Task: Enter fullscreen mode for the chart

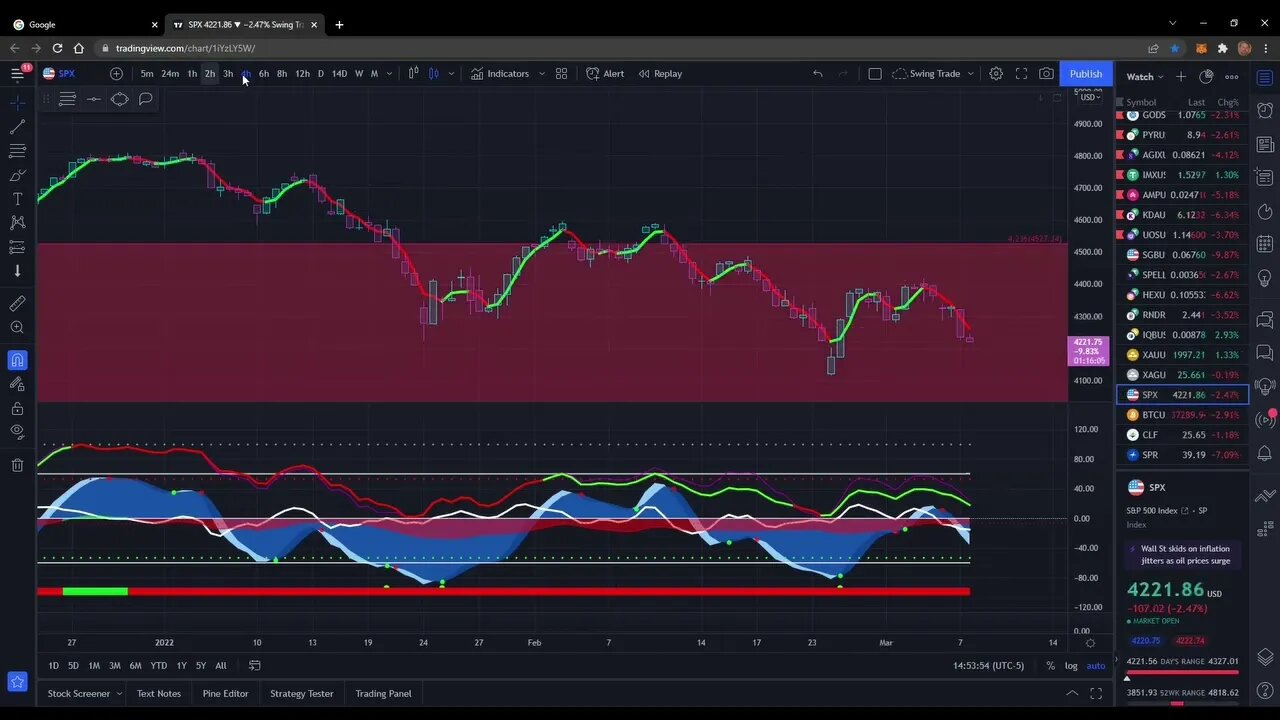Action: pos(1021,73)
